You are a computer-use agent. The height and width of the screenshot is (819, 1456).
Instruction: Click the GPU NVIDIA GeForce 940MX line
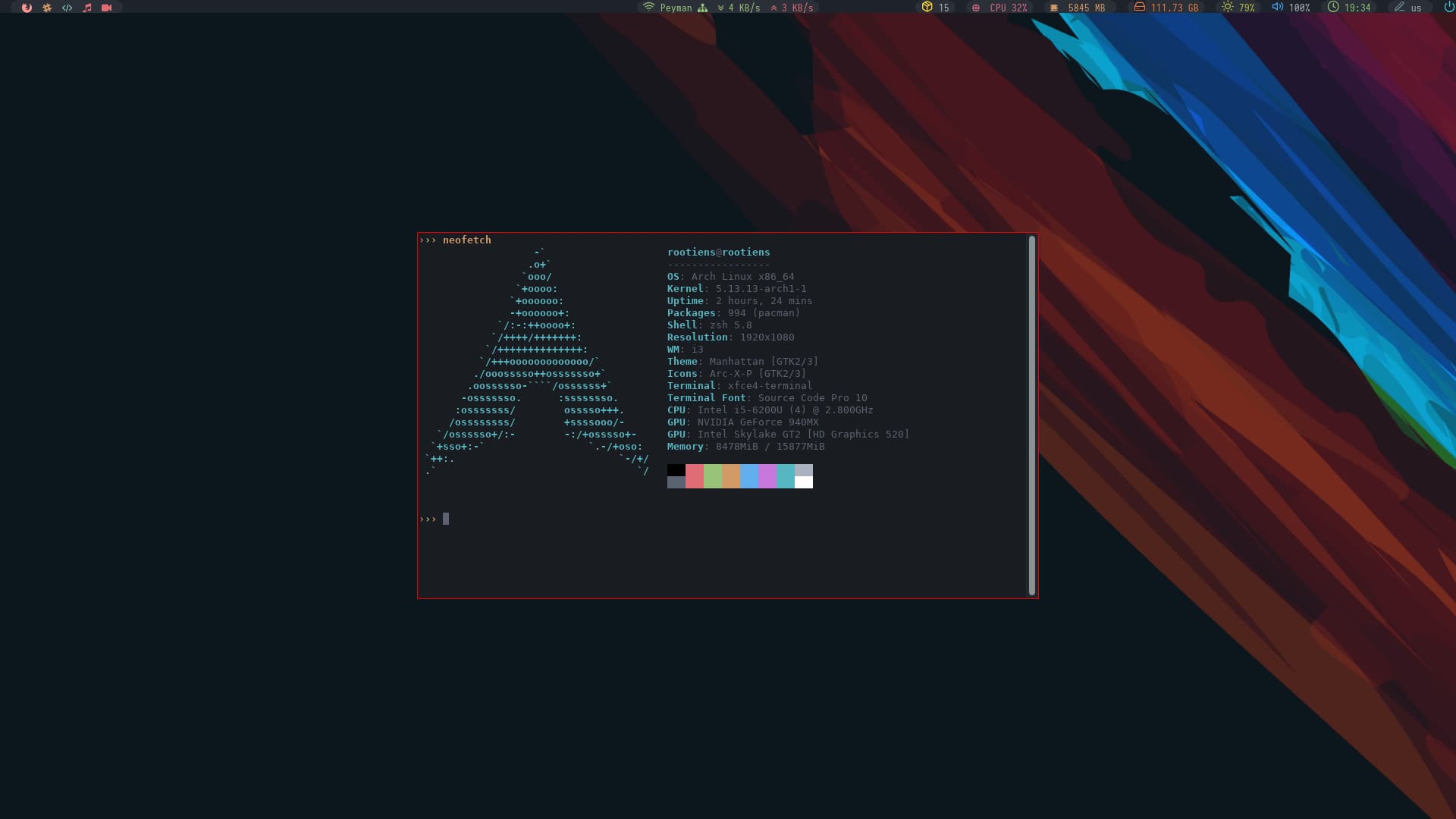tap(743, 422)
